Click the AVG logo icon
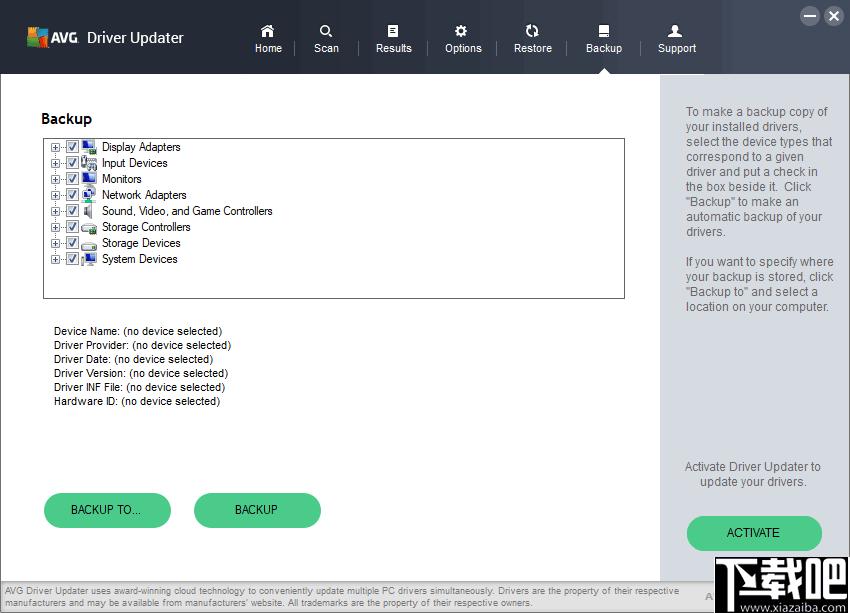This screenshot has width=850, height=613. pos(37,37)
